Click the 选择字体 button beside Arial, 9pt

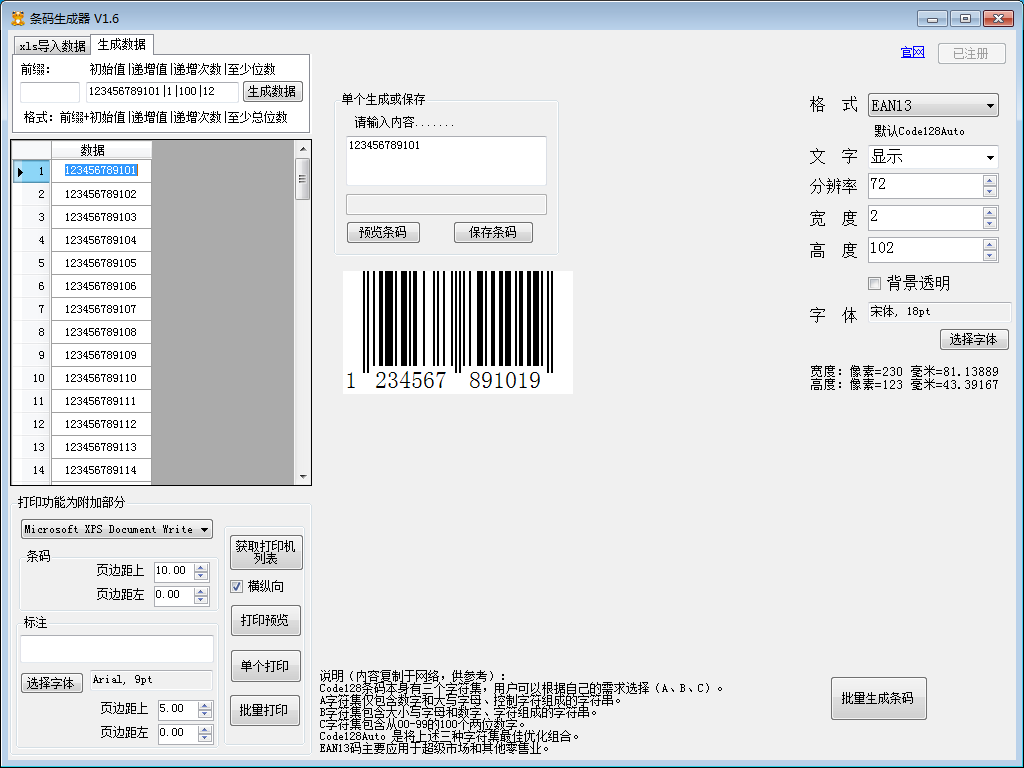click(x=52, y=683)
